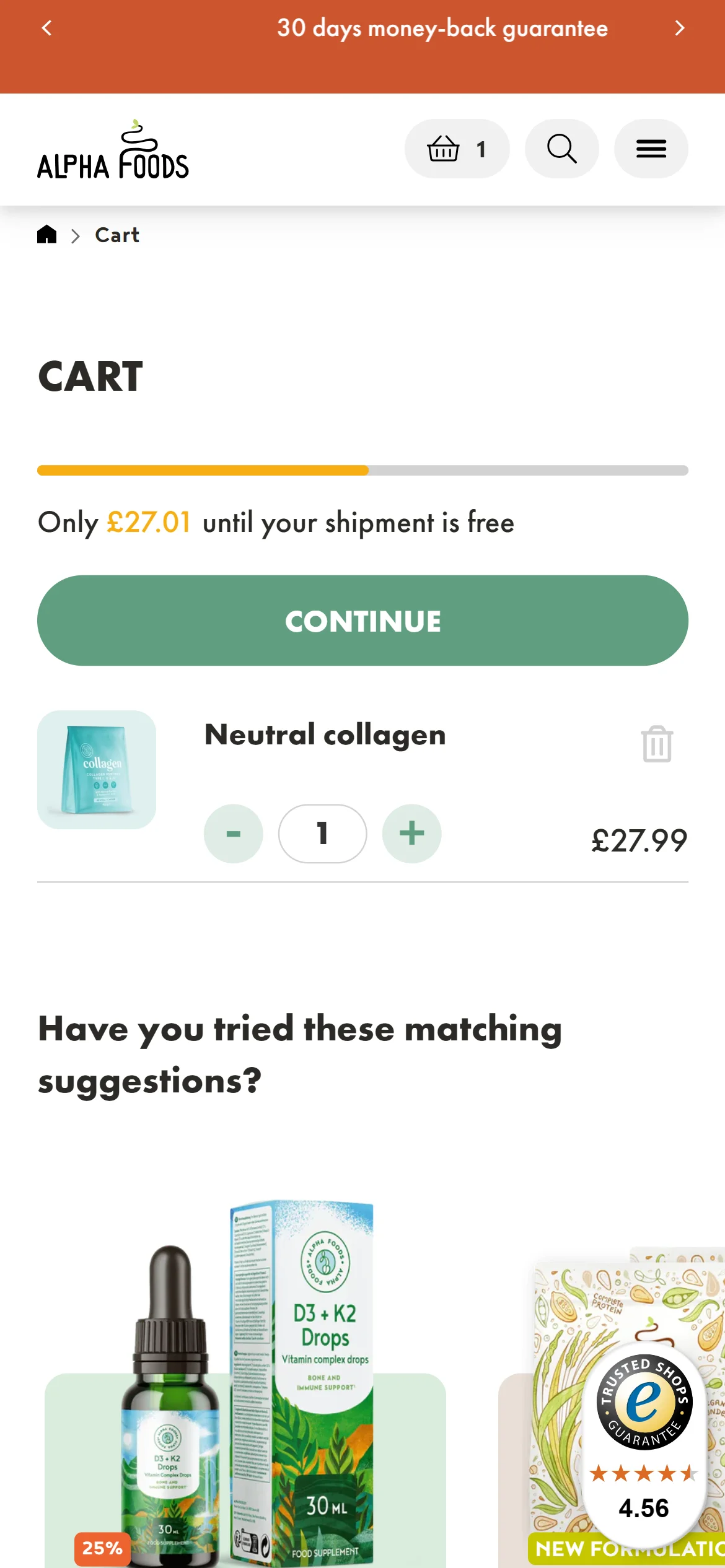
Task: Go to home via breadcrumb house icon
Action: 47,235
